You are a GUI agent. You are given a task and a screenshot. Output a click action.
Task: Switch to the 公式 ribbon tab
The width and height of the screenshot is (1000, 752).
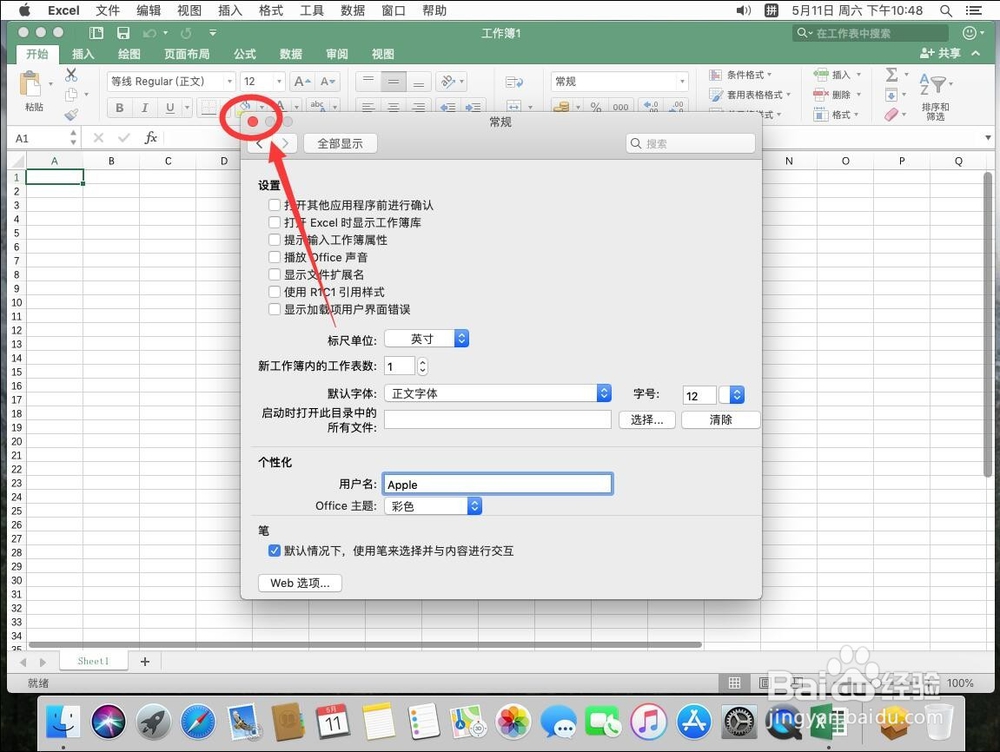tap(244, 54)
